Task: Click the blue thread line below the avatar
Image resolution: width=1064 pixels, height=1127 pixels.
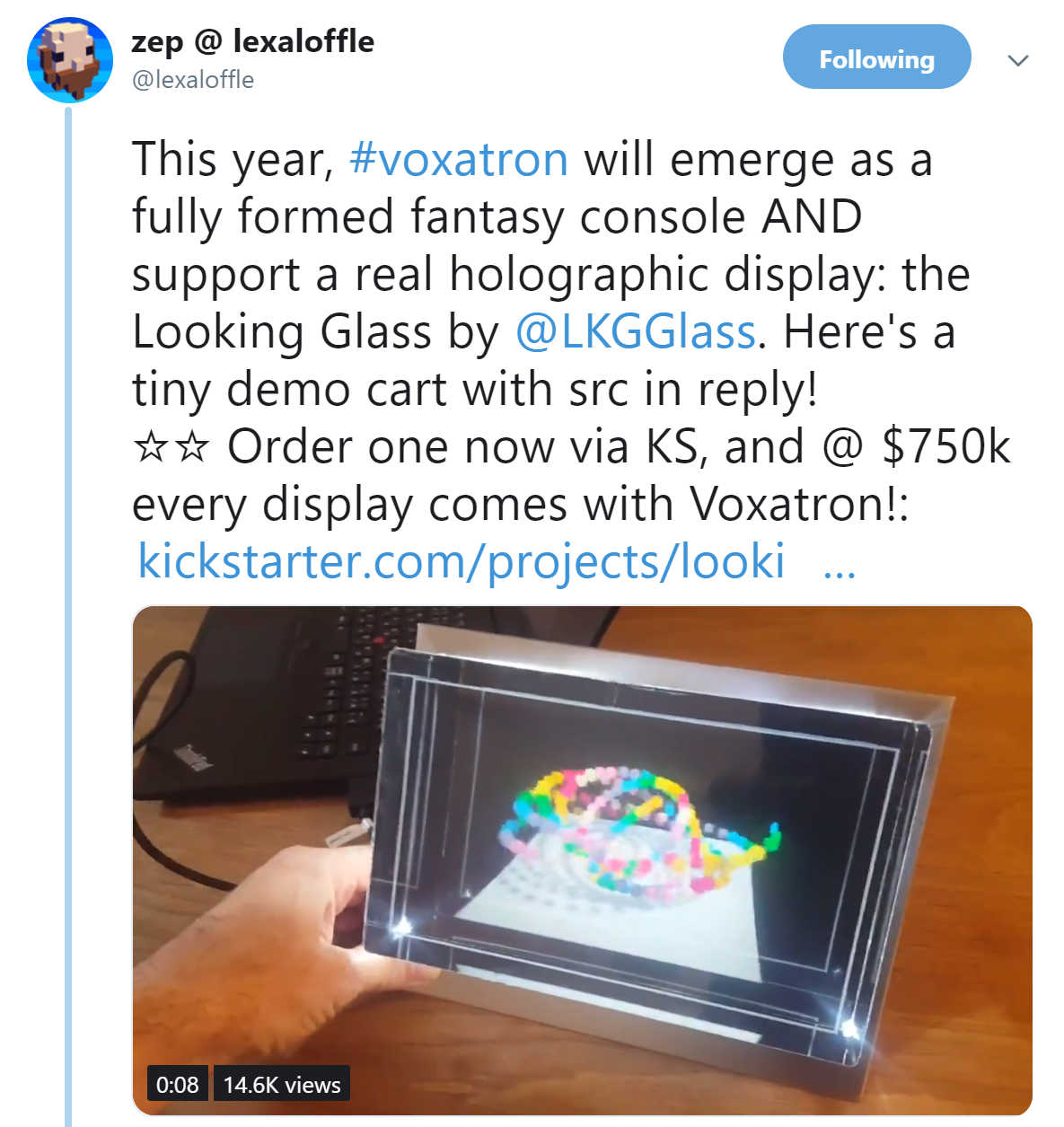Action: 68,616
